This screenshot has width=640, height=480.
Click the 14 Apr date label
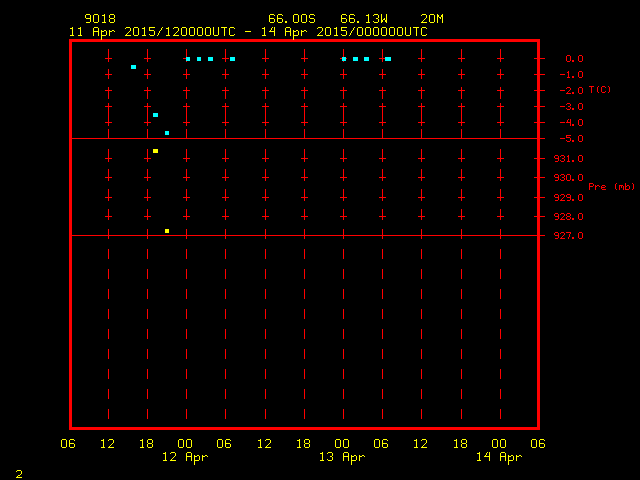499,457
